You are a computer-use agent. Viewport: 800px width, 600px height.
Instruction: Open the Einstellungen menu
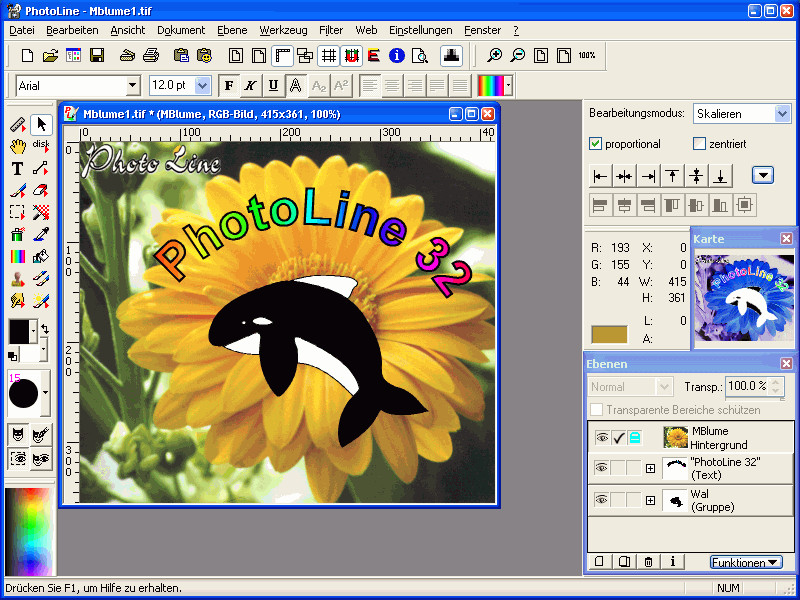421,30
